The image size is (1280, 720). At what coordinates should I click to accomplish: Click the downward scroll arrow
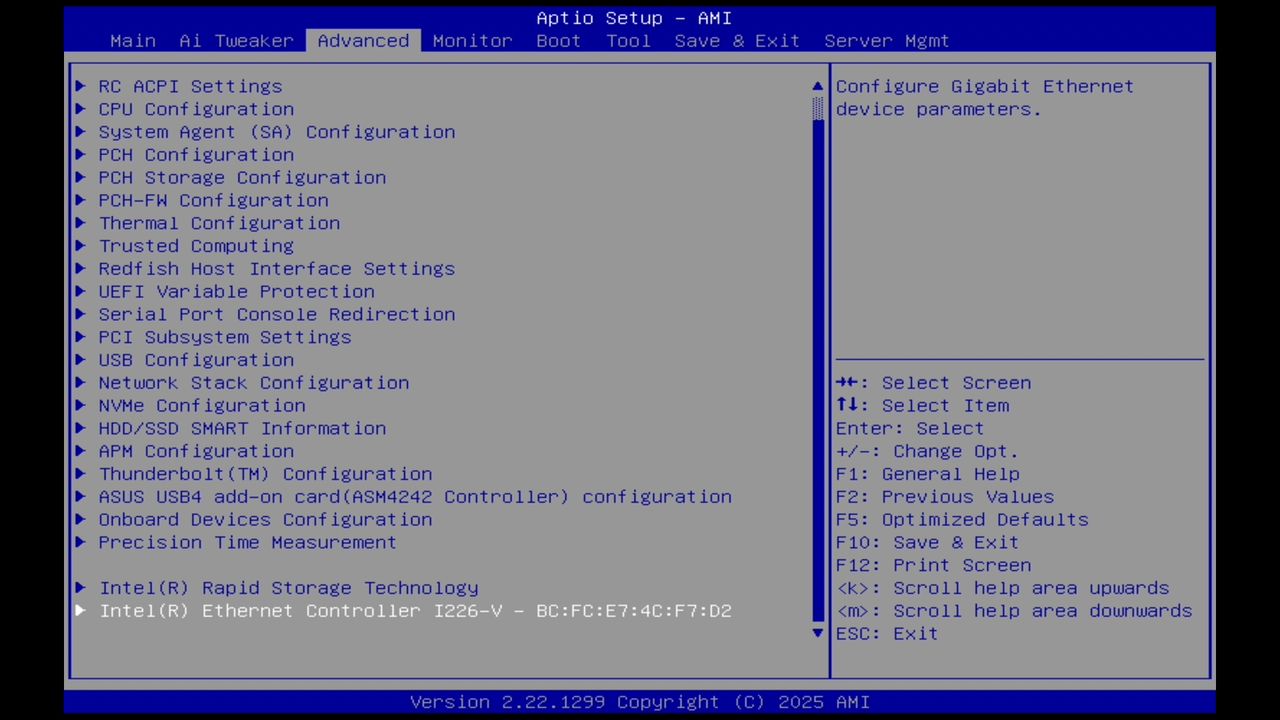(817, 633)
